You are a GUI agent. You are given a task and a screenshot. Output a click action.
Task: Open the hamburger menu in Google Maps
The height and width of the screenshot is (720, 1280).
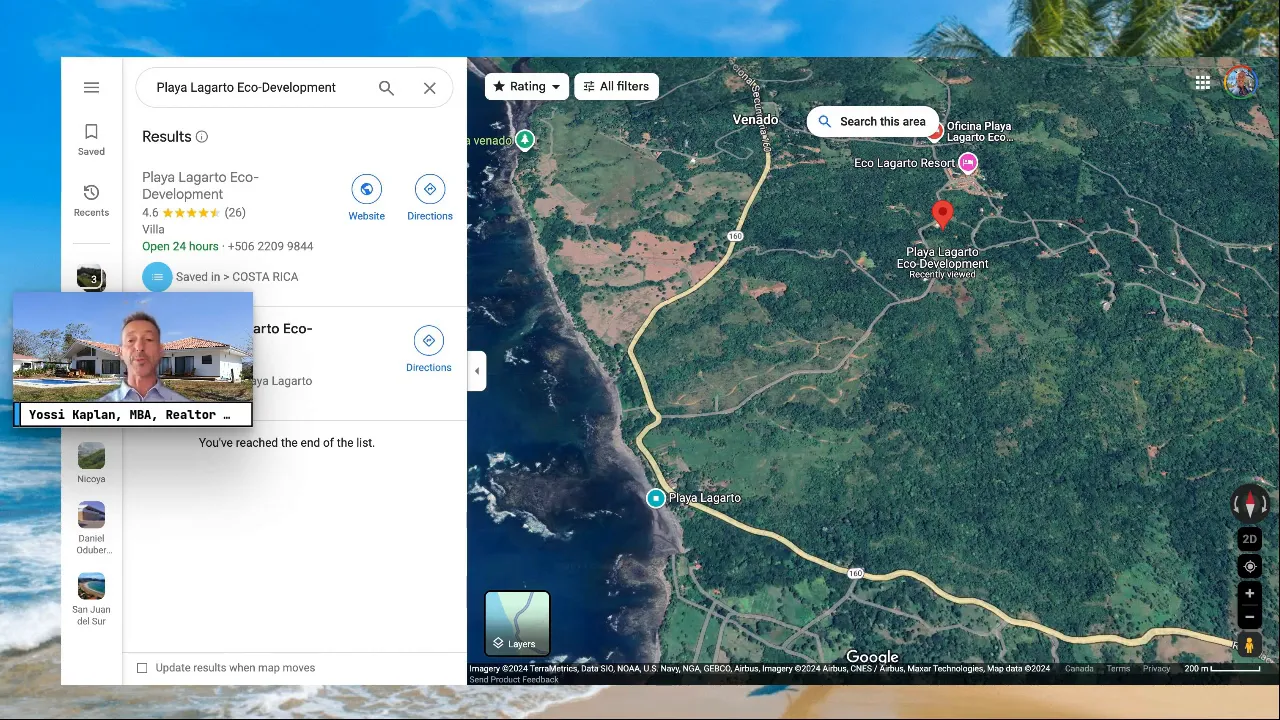tap(91, 87)
